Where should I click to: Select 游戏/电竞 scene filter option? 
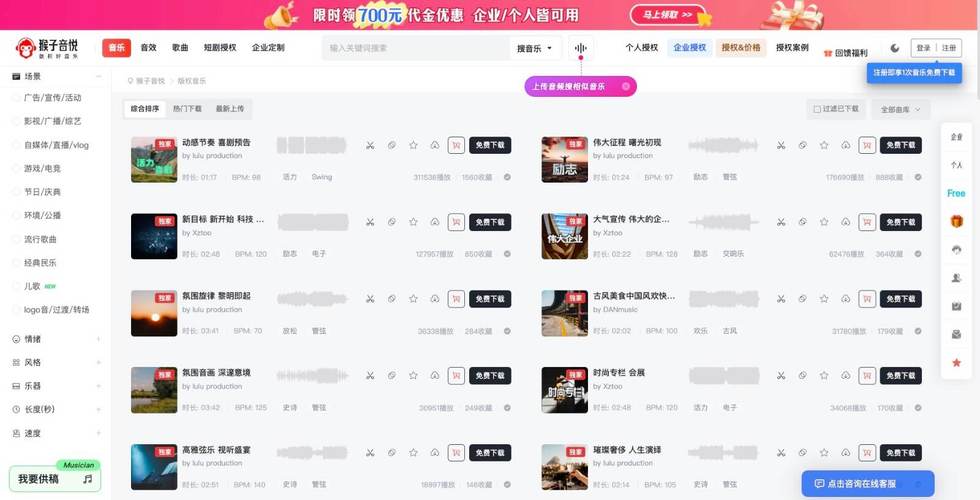point(42,168)
